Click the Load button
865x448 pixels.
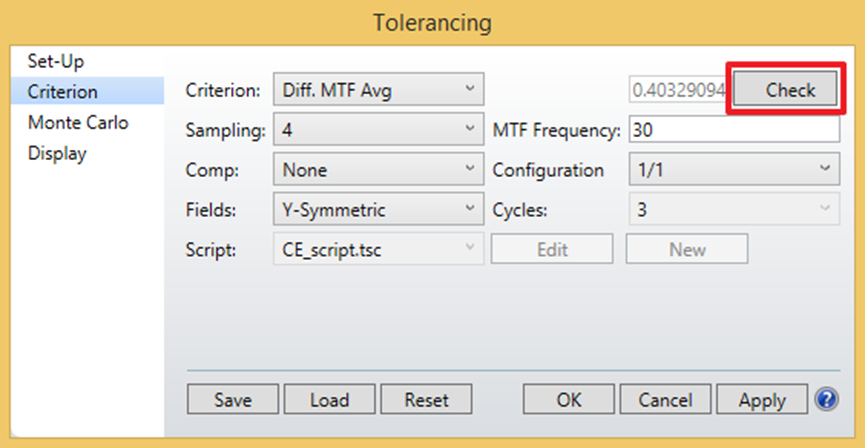click(x=329, y=400)
